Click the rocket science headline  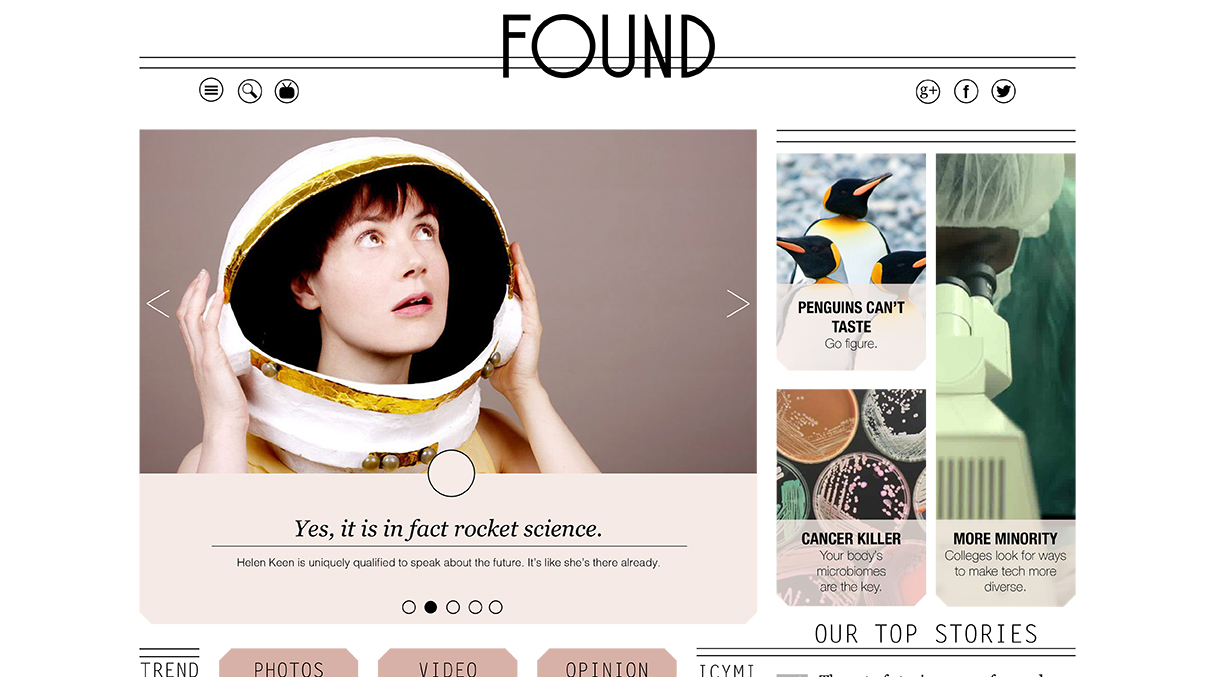pyautogui.click(x=448, y=528)
